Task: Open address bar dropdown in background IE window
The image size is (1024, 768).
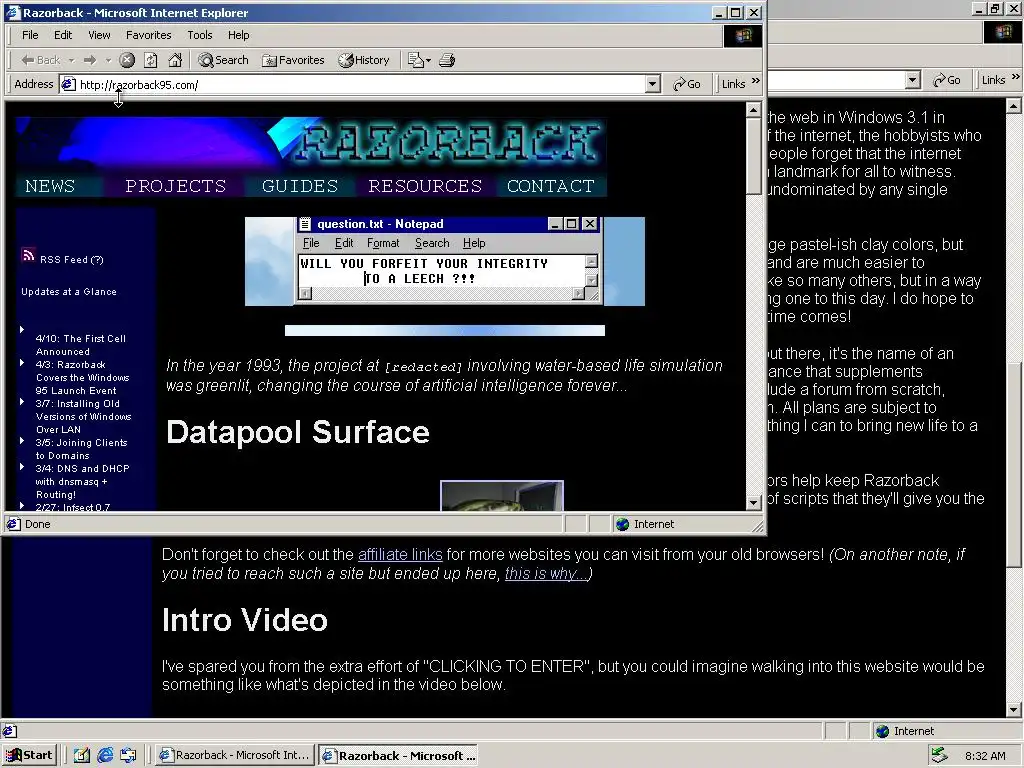Action: tap(913, 80)
